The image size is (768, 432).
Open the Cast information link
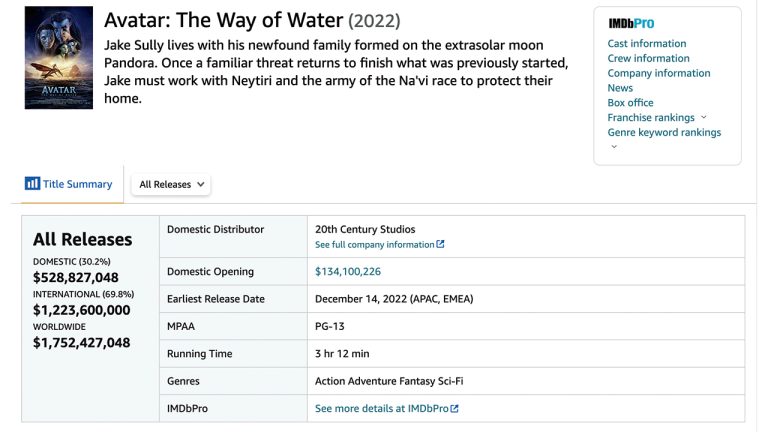point(647,44)
